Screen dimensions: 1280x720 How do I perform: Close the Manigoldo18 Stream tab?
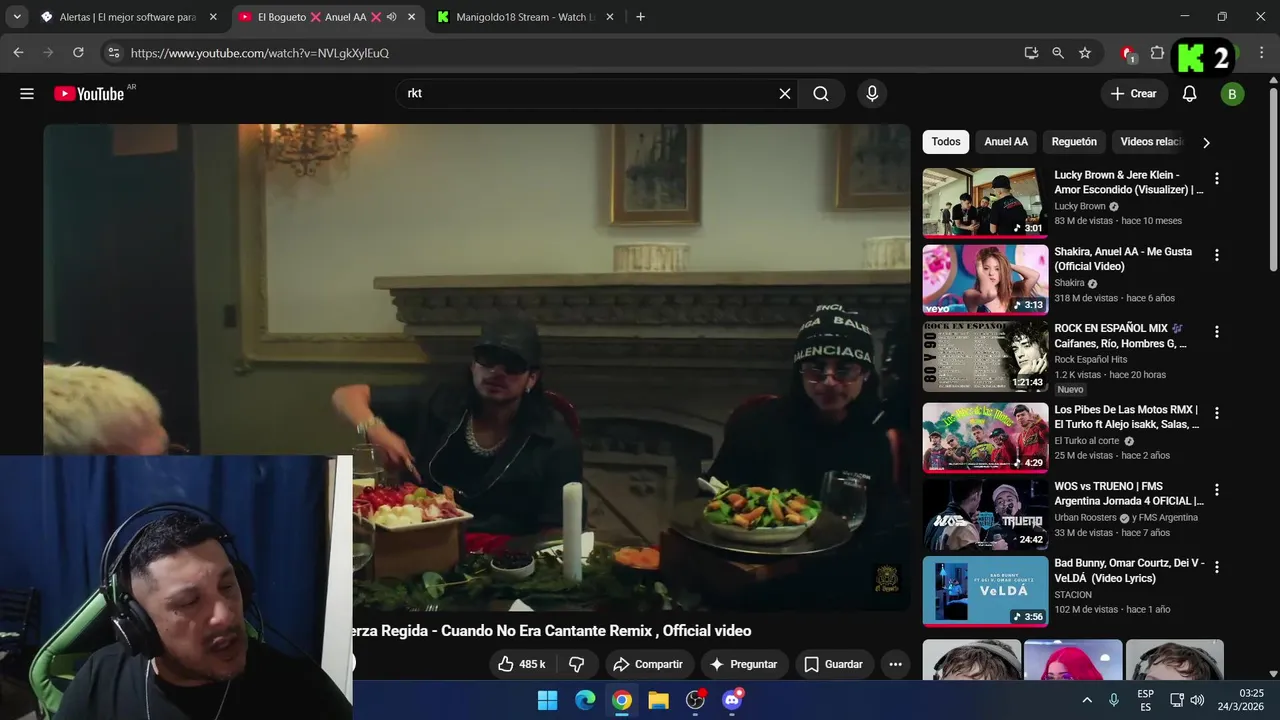[x=610, y=17]
